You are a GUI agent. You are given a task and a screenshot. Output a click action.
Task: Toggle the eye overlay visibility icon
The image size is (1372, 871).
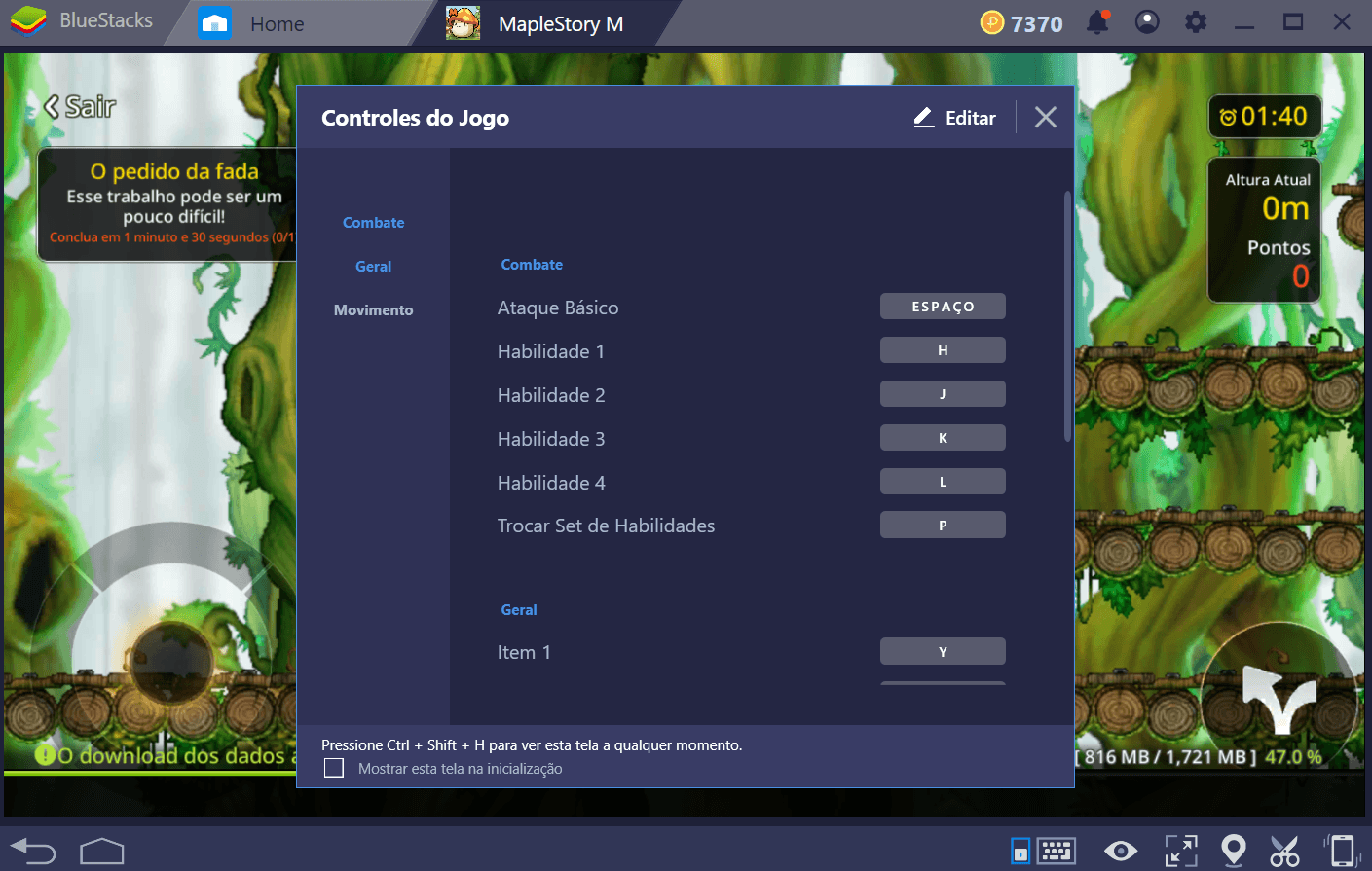click(1121, 852)
